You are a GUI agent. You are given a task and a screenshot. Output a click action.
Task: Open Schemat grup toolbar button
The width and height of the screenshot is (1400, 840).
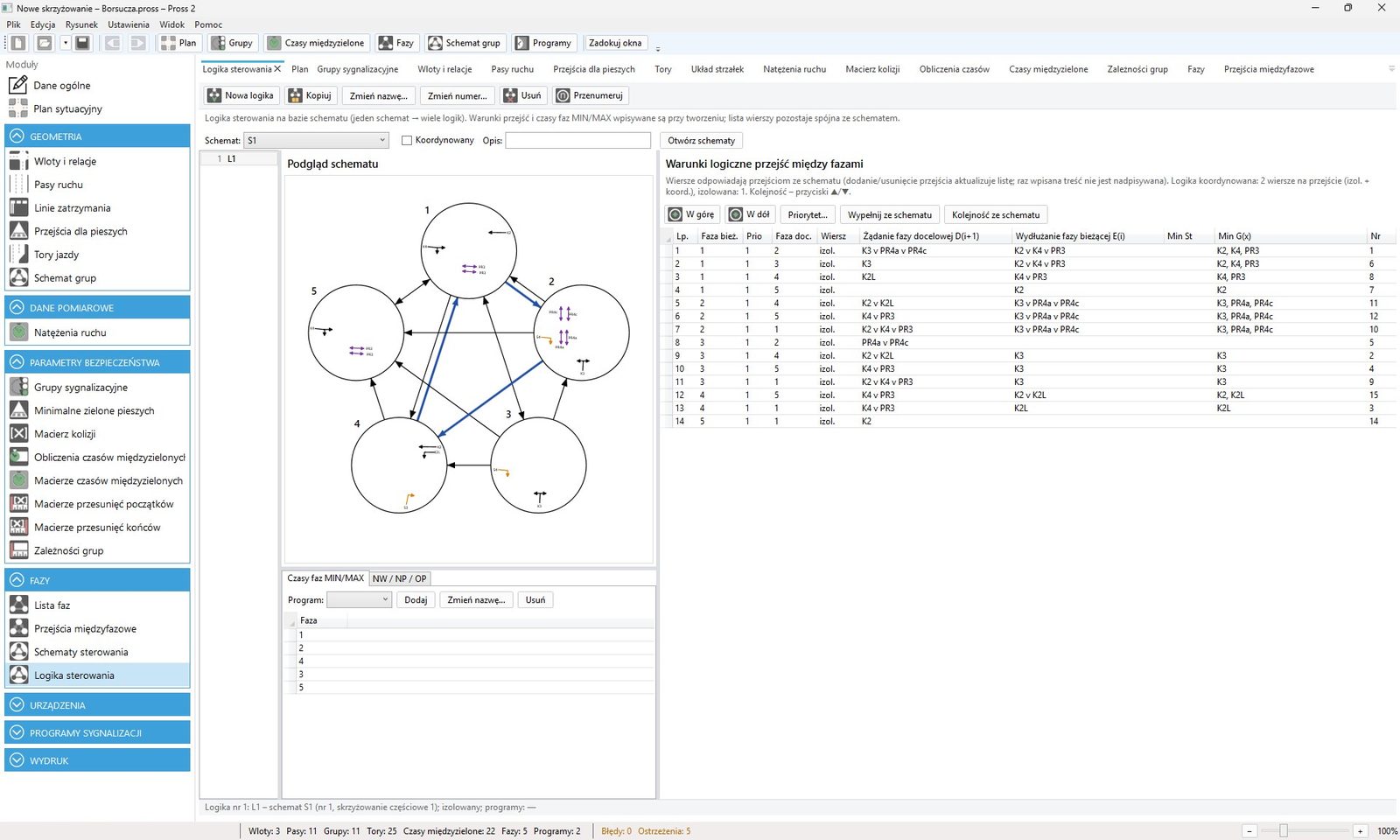point(465,43)
